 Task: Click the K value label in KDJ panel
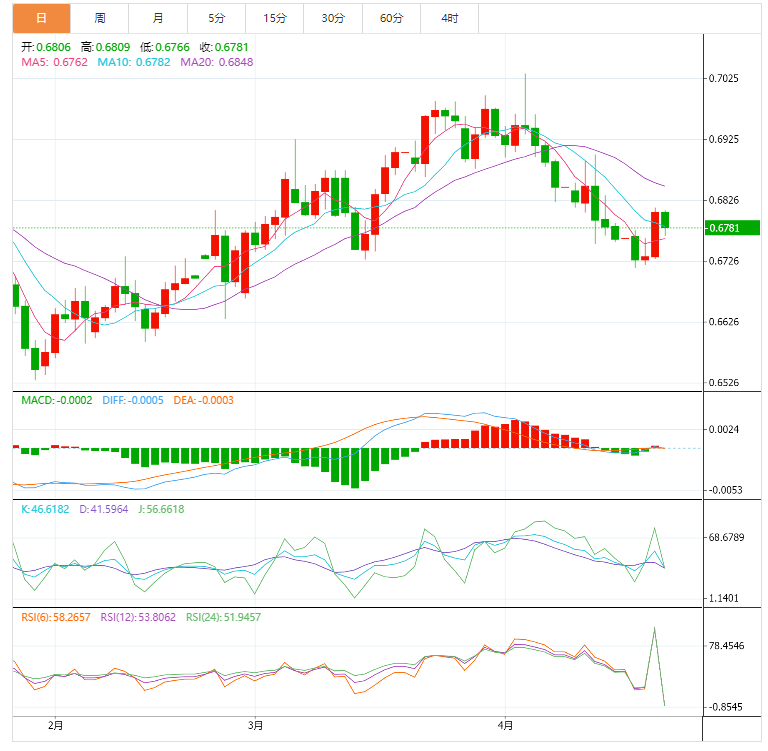(45, 509)
